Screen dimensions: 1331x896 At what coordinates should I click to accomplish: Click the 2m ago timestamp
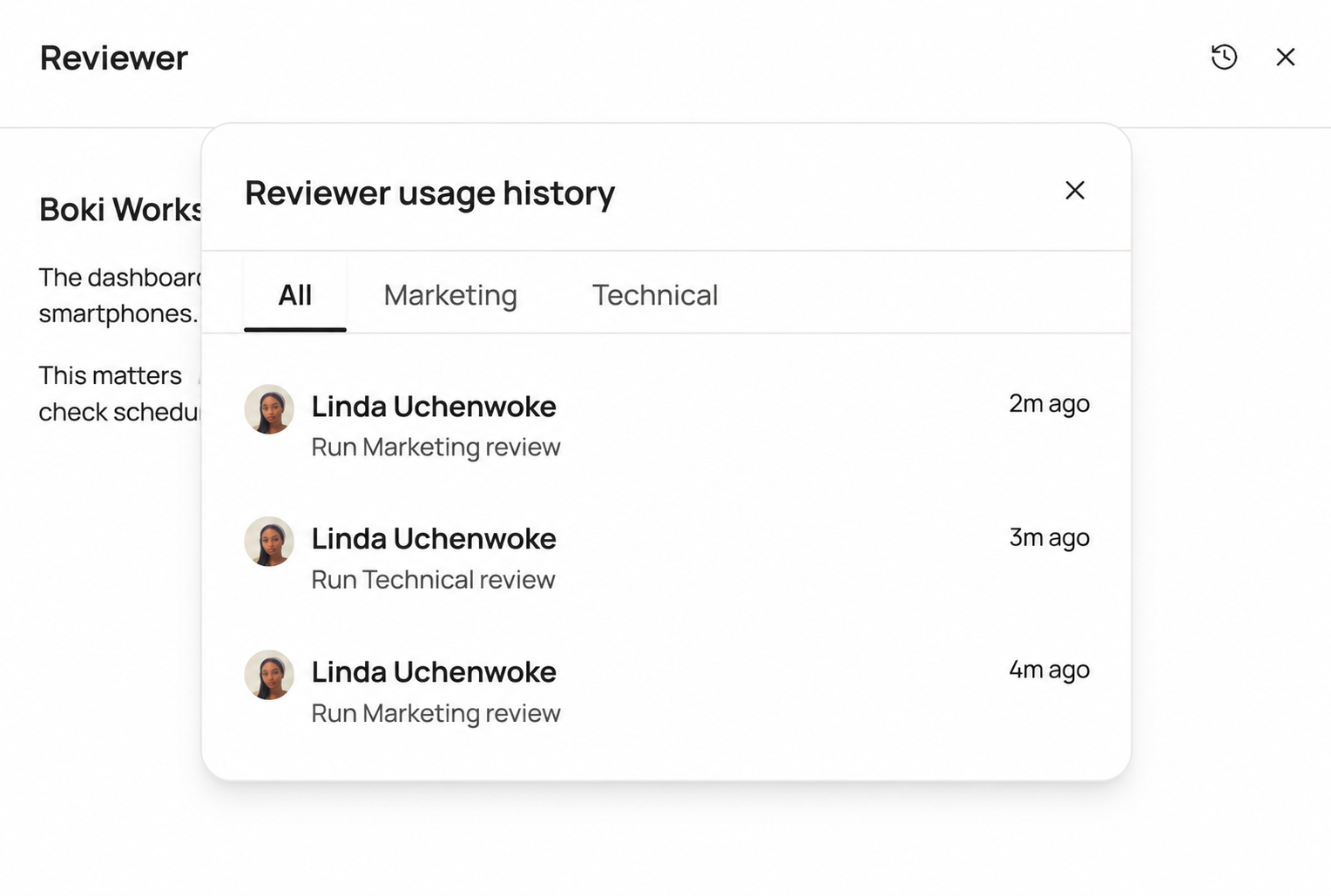tap(1050, 404)
